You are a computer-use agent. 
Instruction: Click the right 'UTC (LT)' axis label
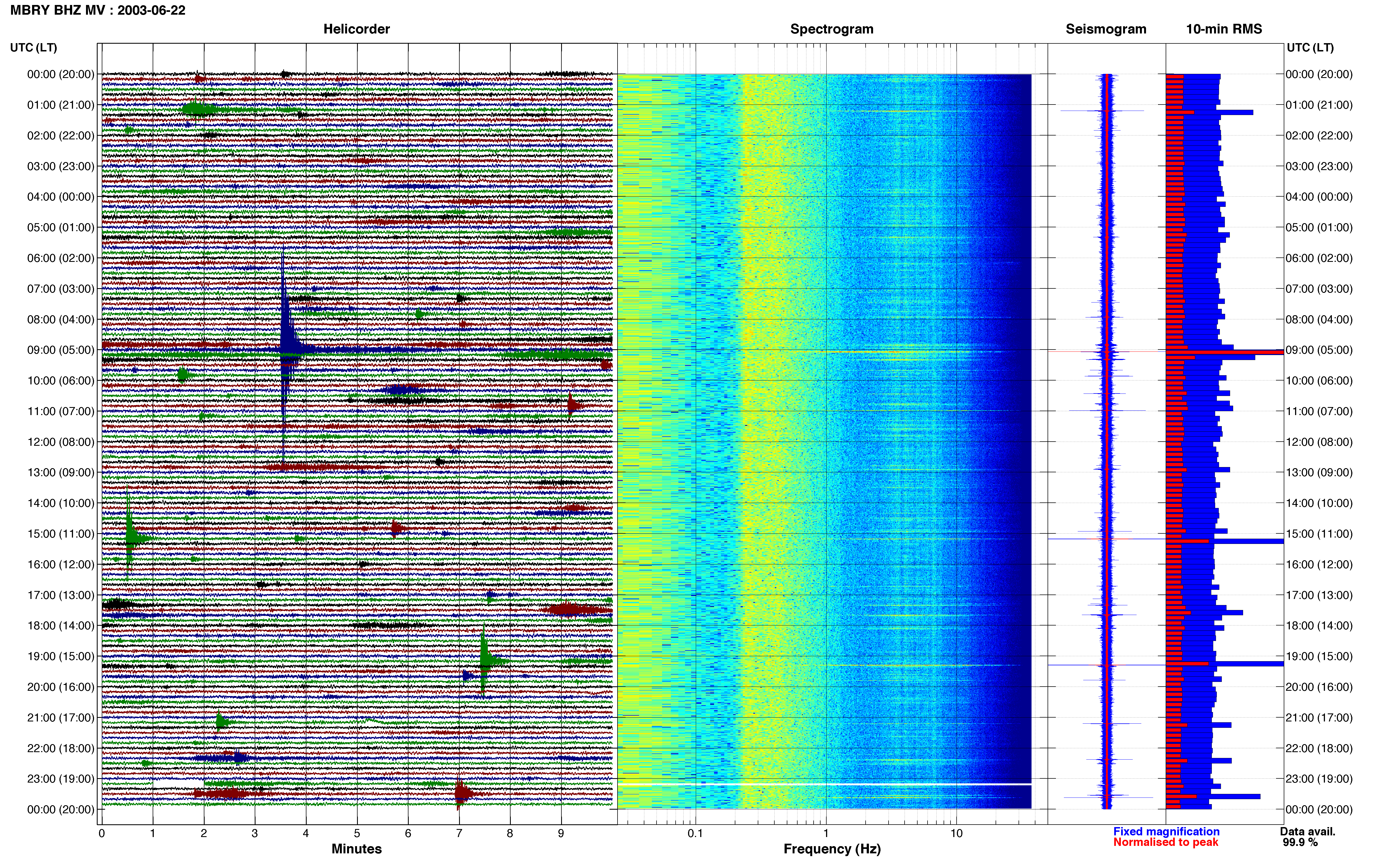coord(1310,48)
